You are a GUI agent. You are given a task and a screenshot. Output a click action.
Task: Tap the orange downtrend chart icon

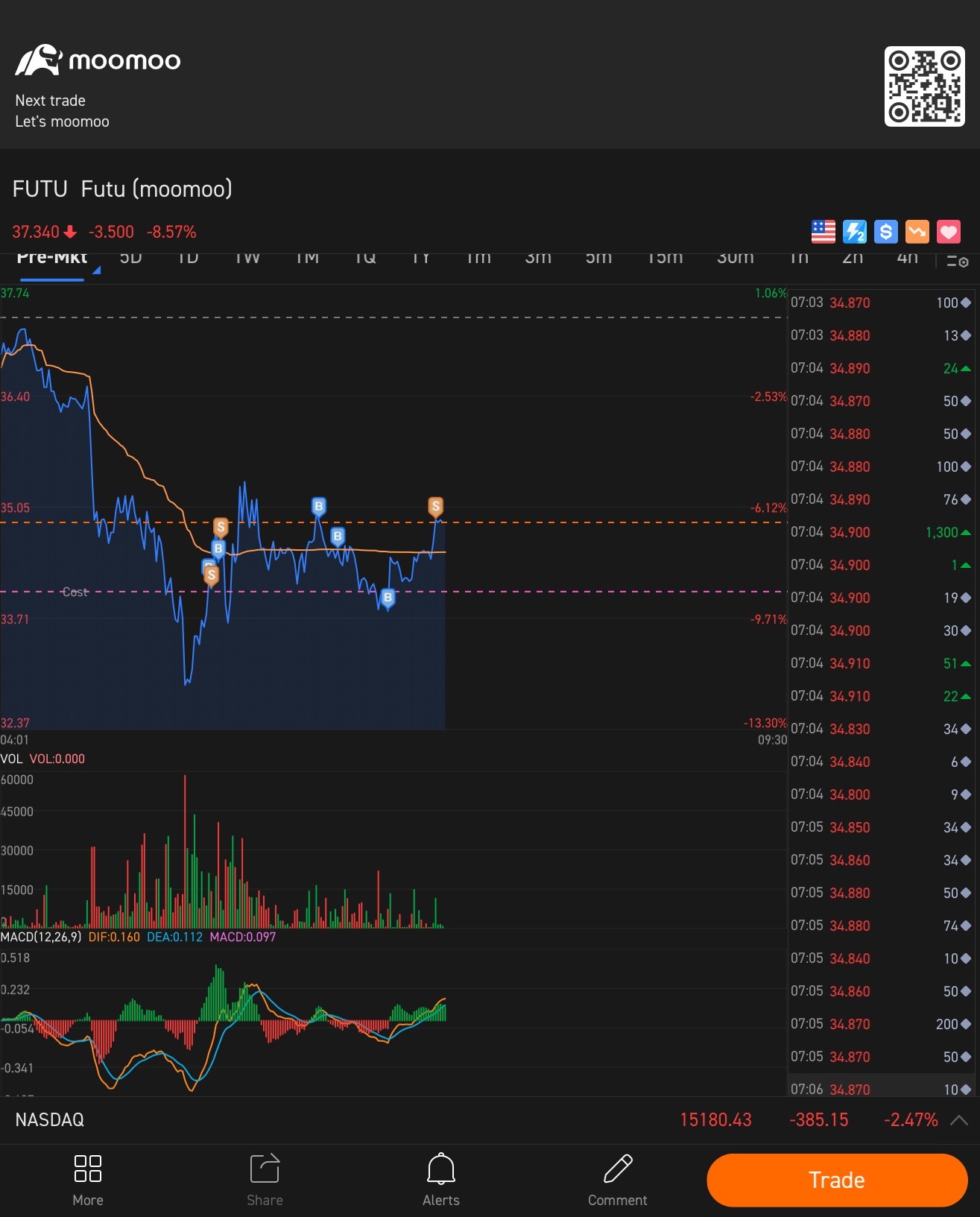coord(917,232)
